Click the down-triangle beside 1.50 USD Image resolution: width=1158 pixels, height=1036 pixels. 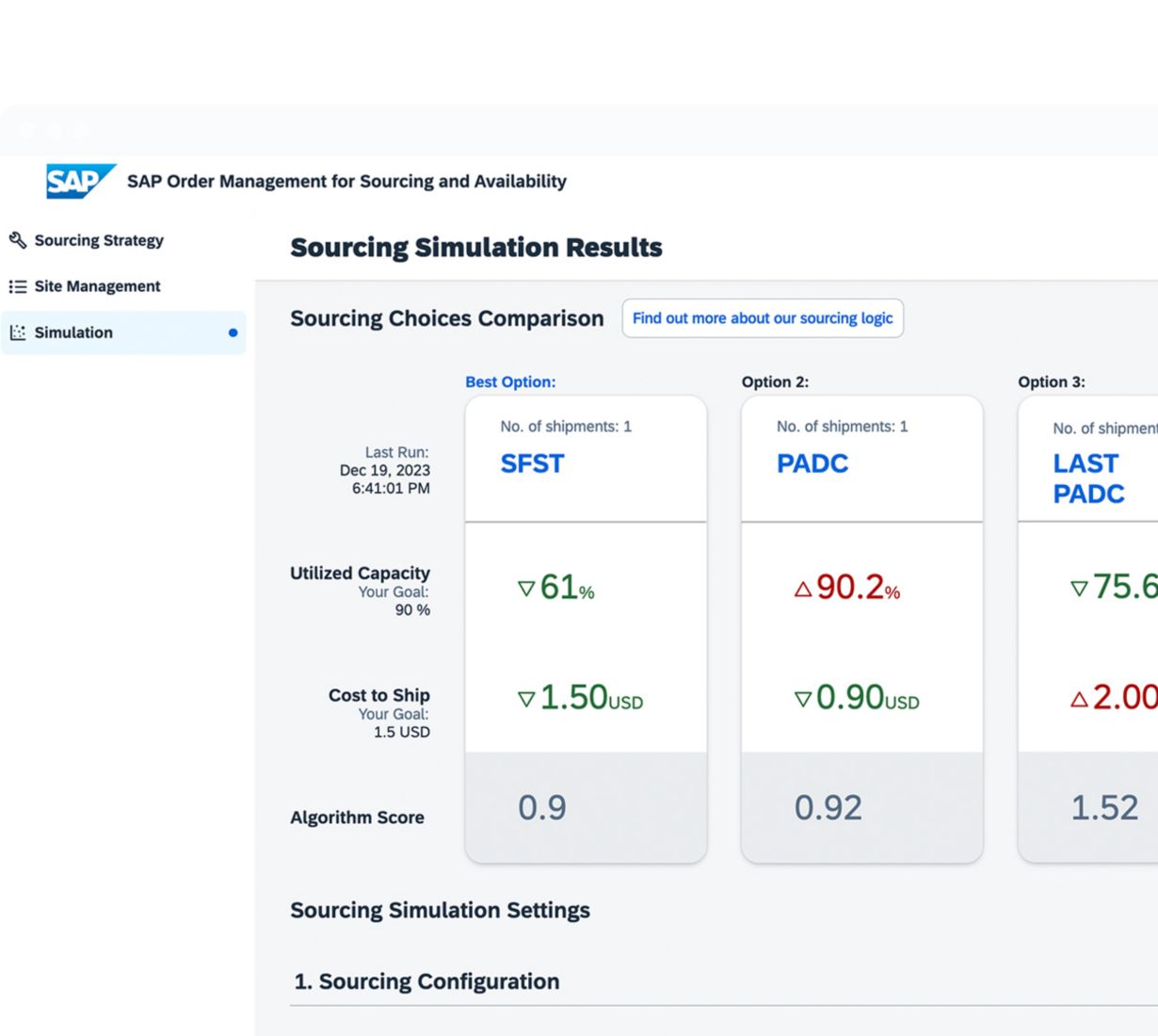point(526,699)
